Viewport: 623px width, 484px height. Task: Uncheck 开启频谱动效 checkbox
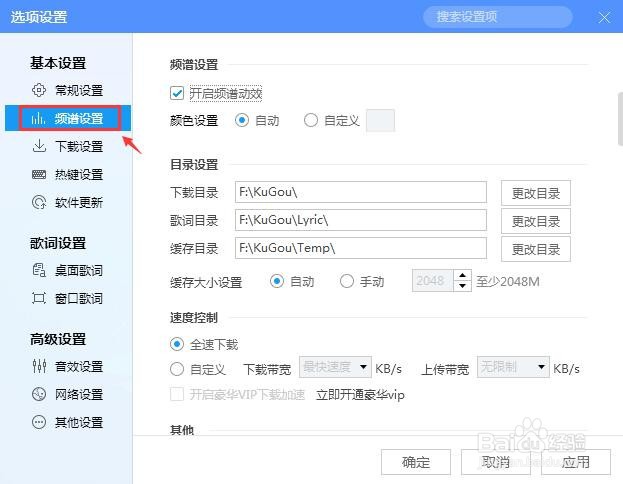[x=177, y=93]
